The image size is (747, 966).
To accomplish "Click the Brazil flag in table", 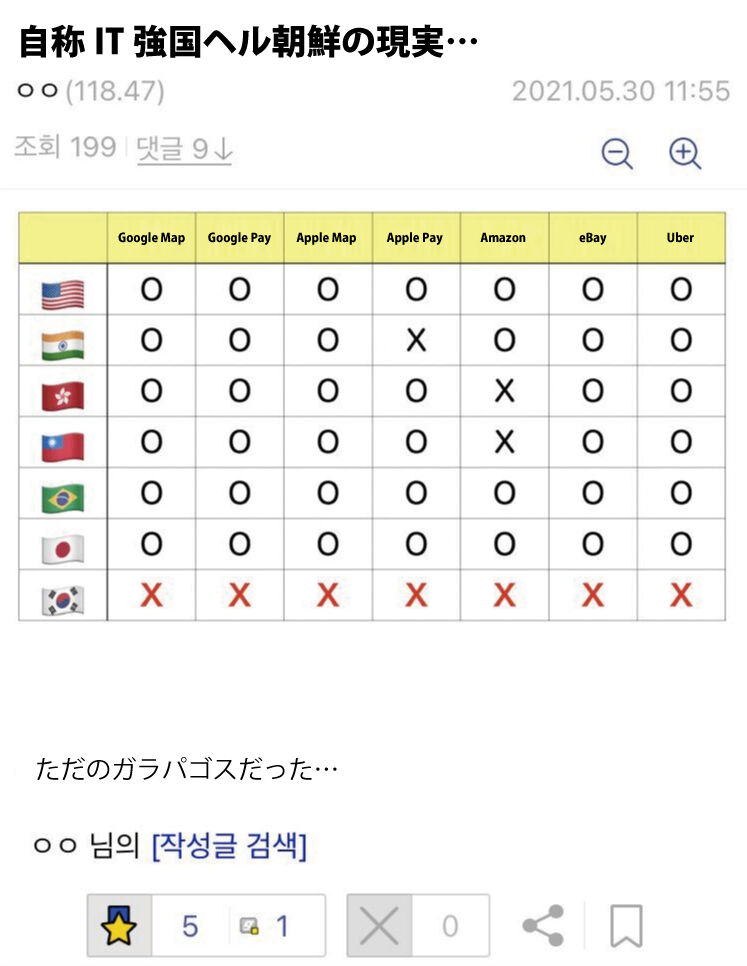I will click(x=63, y=497).
